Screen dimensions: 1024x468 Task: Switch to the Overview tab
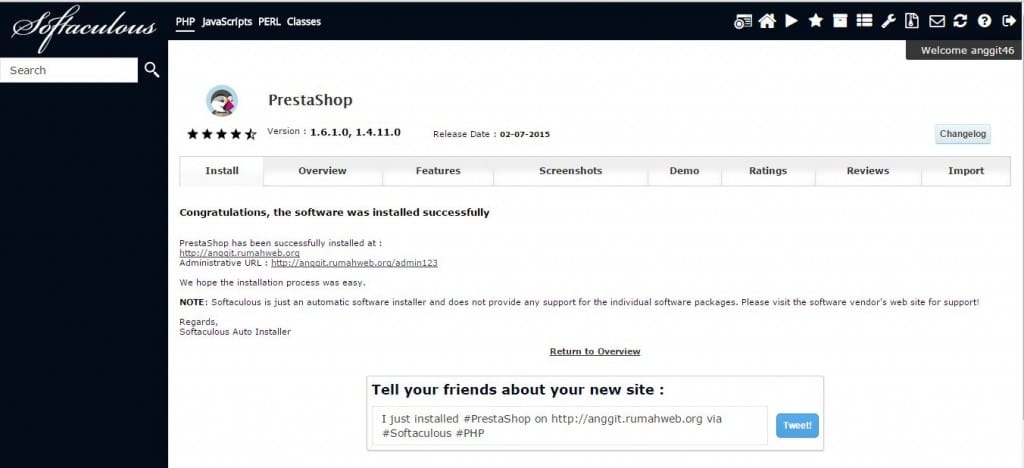323,171
